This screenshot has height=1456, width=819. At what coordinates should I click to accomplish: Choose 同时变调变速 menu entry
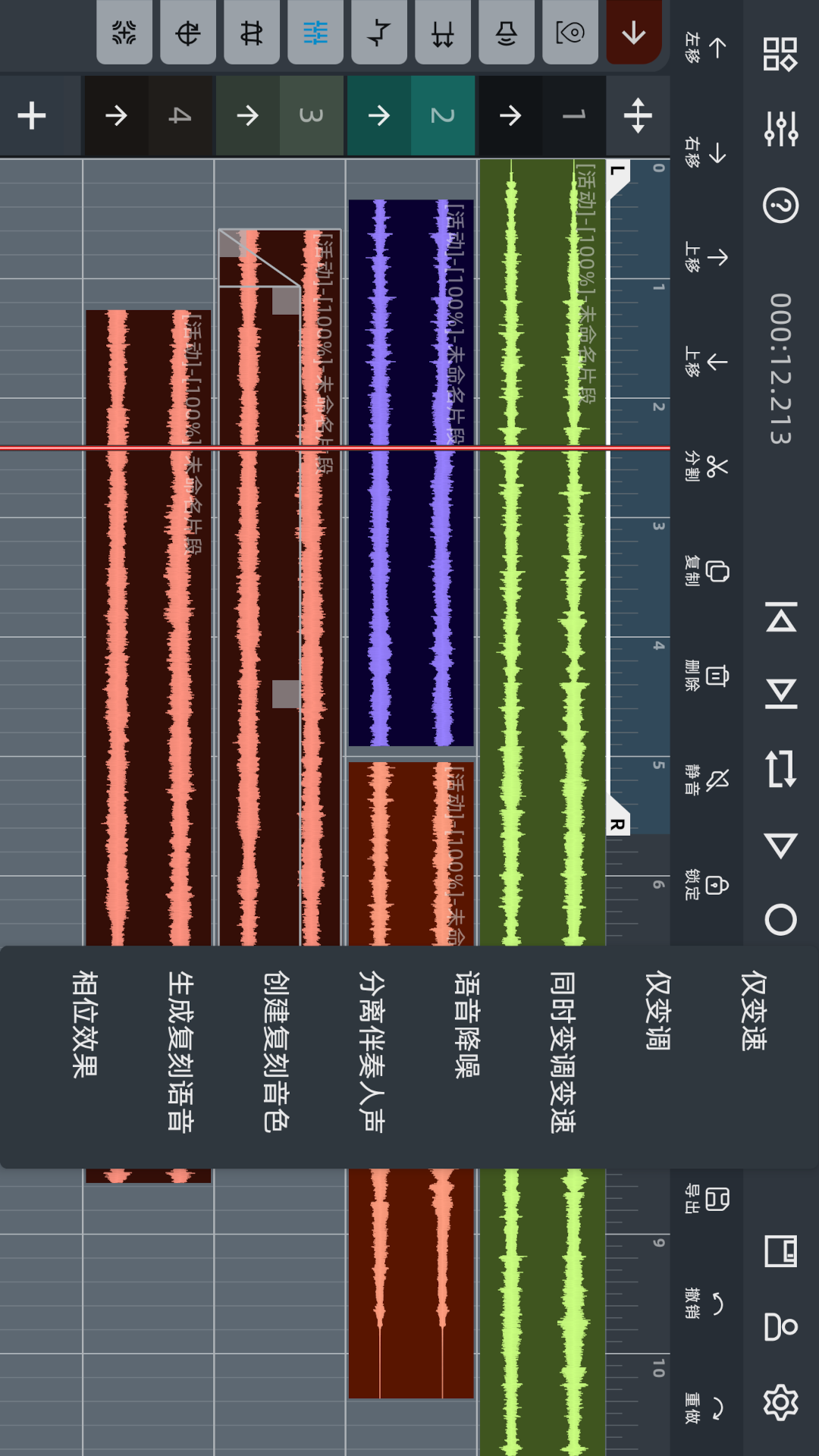(562, 1053)
